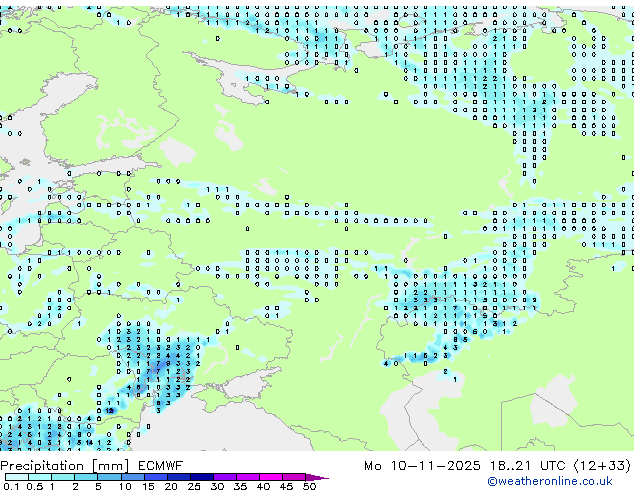Click the 25–30 mm navy legend swatch

[202, 477]
